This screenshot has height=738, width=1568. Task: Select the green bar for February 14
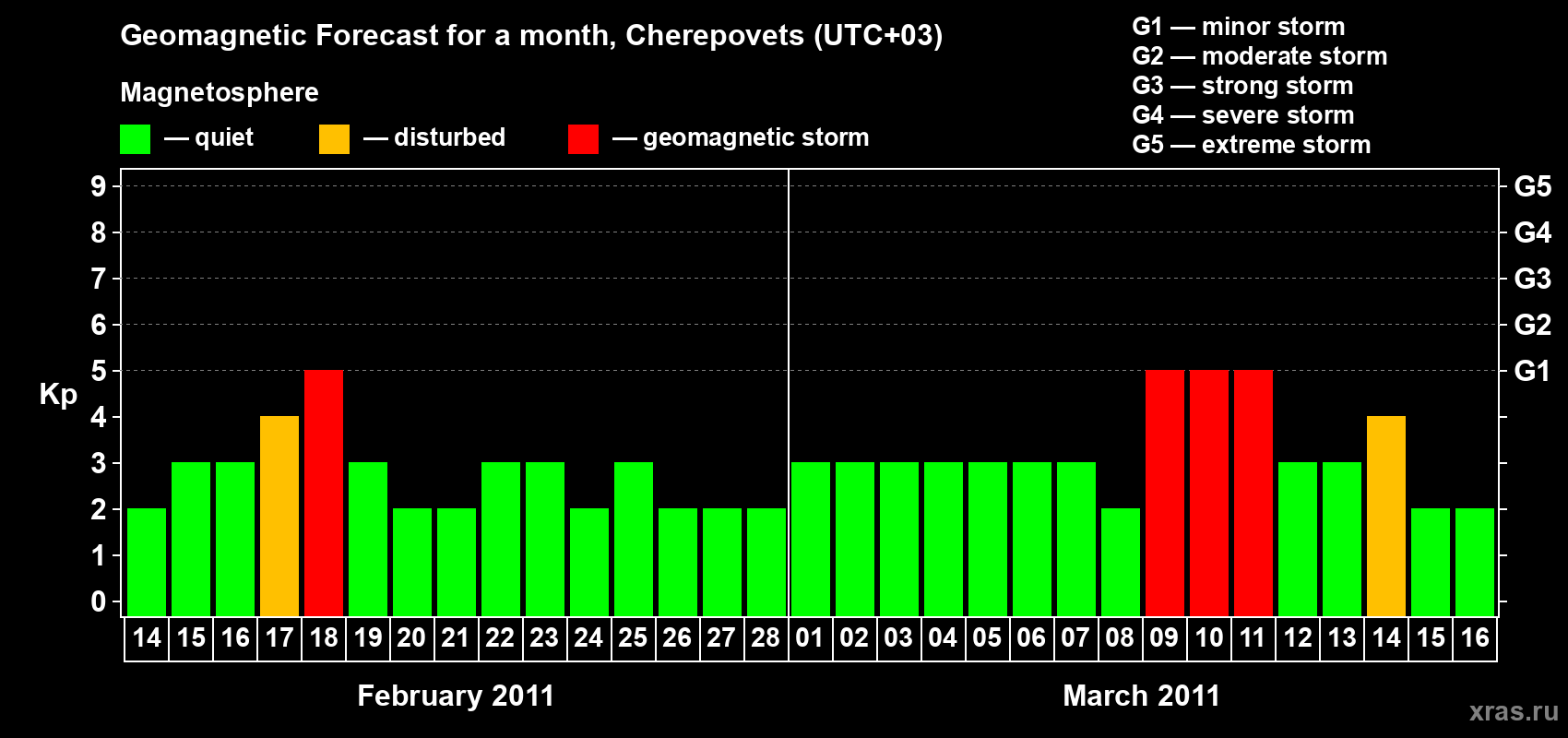pos(147,563)
